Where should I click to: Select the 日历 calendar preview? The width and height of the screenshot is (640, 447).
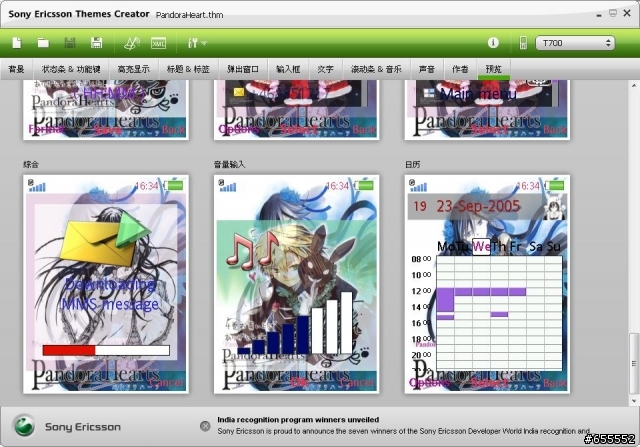click(487, 284)
